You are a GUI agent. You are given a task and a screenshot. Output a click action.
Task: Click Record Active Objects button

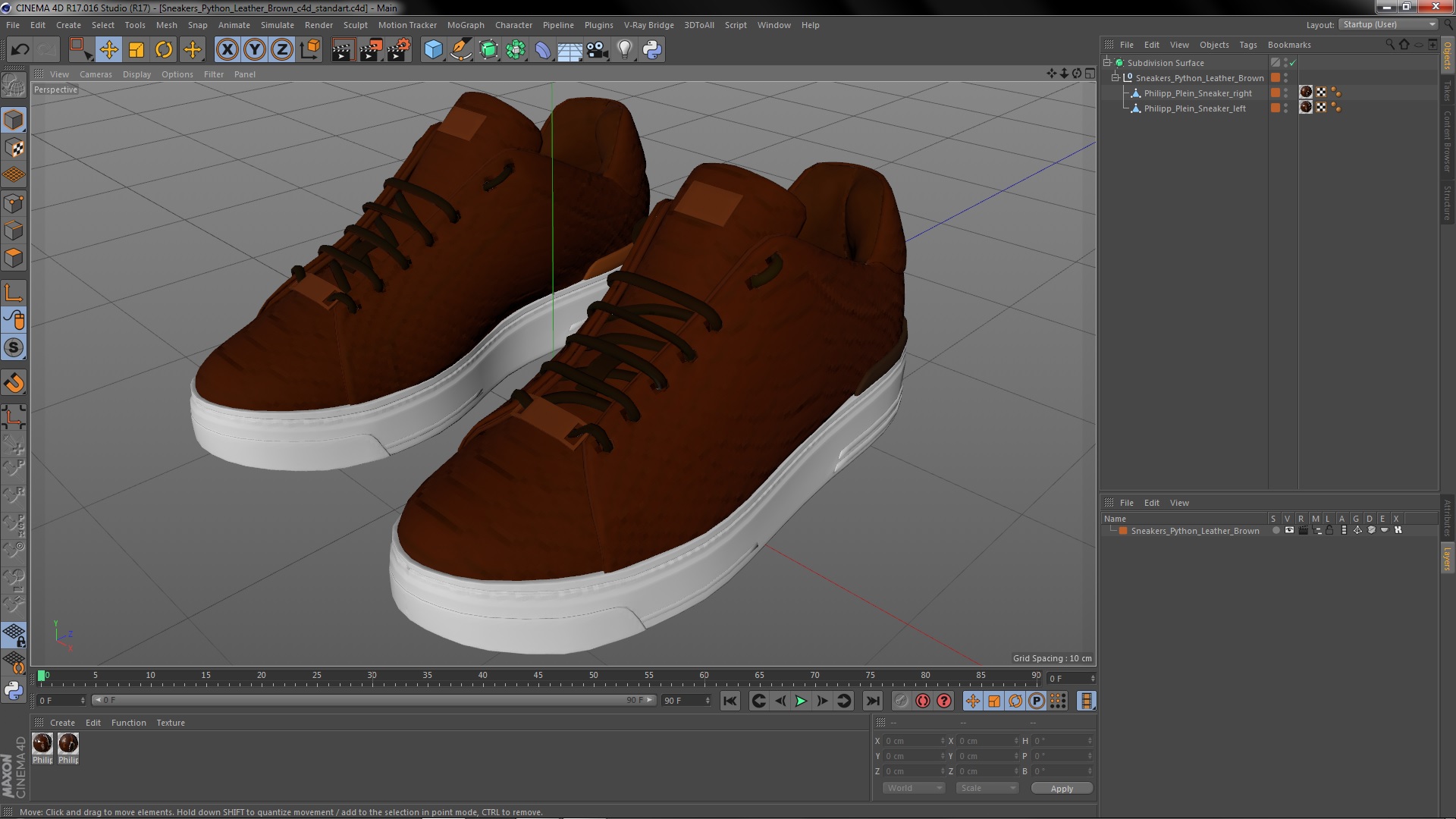pos(901,701)
